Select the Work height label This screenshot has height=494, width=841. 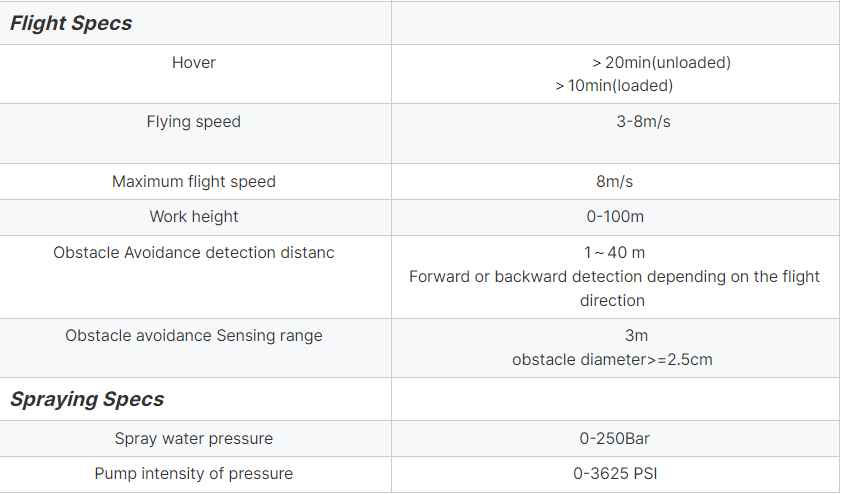194,217
